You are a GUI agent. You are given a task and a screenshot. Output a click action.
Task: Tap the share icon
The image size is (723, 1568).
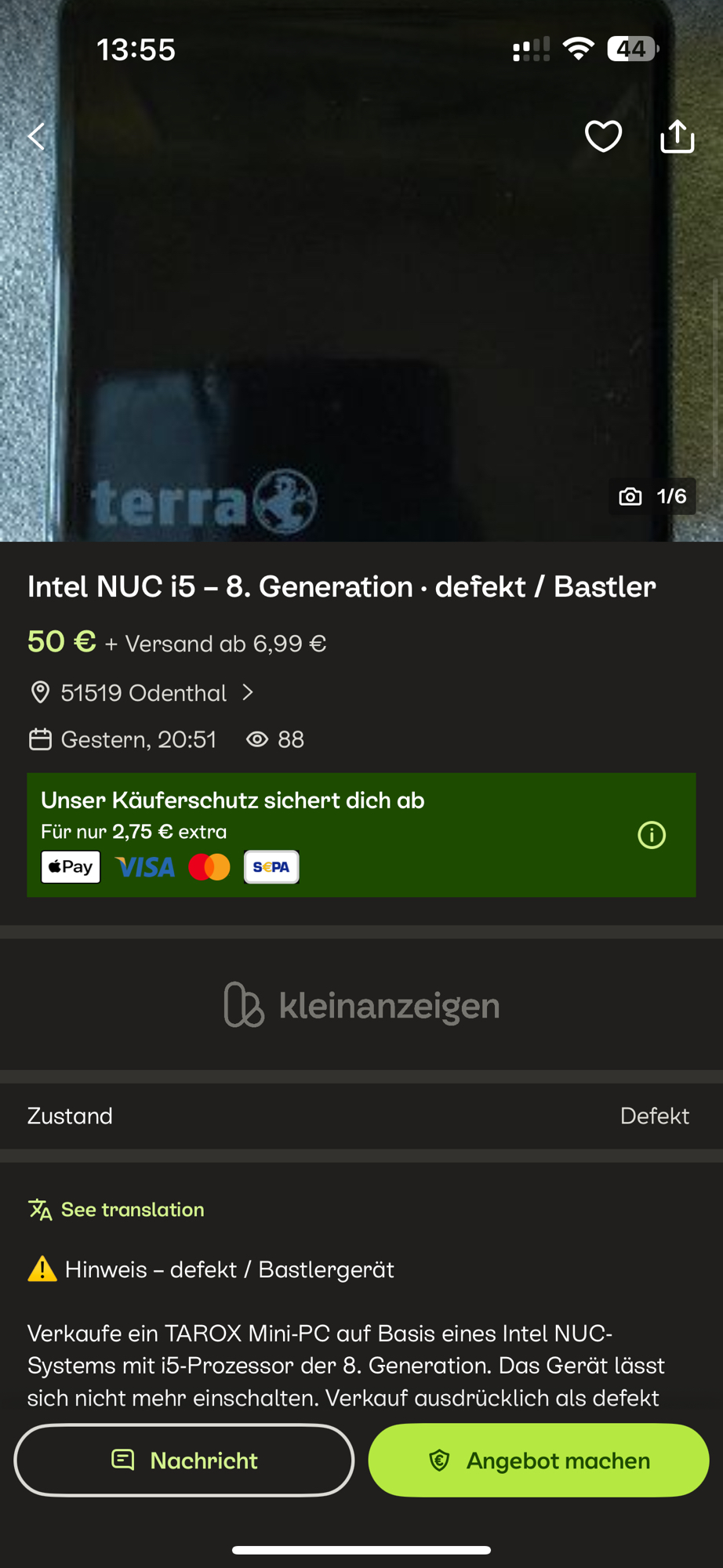click(678, 136)
